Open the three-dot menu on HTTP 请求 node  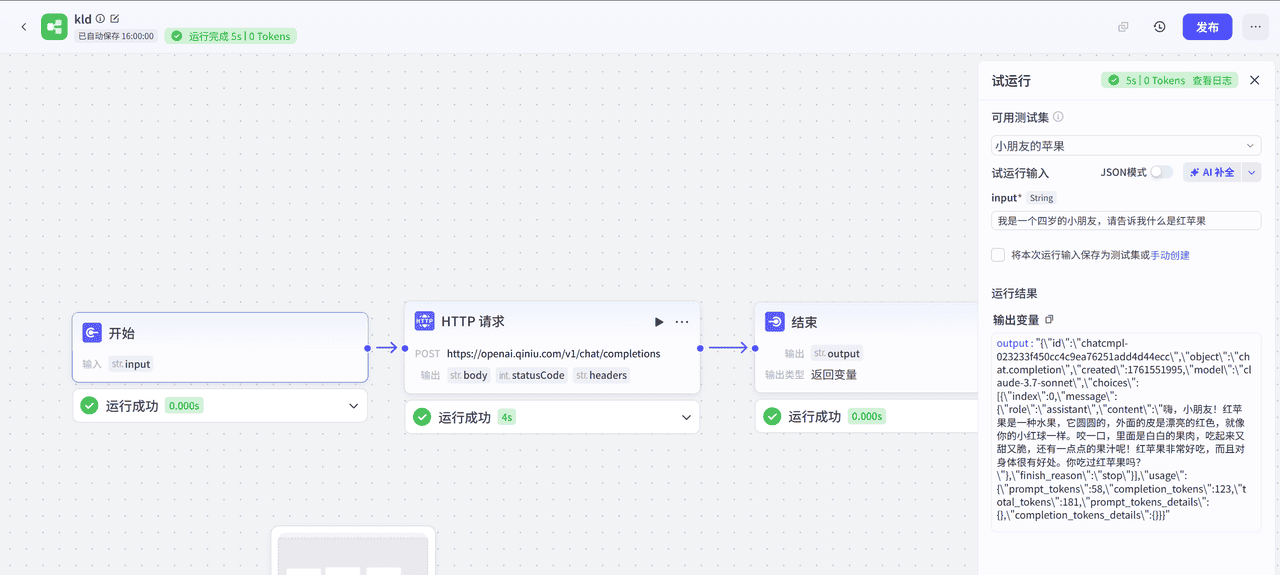coord(682,322)
